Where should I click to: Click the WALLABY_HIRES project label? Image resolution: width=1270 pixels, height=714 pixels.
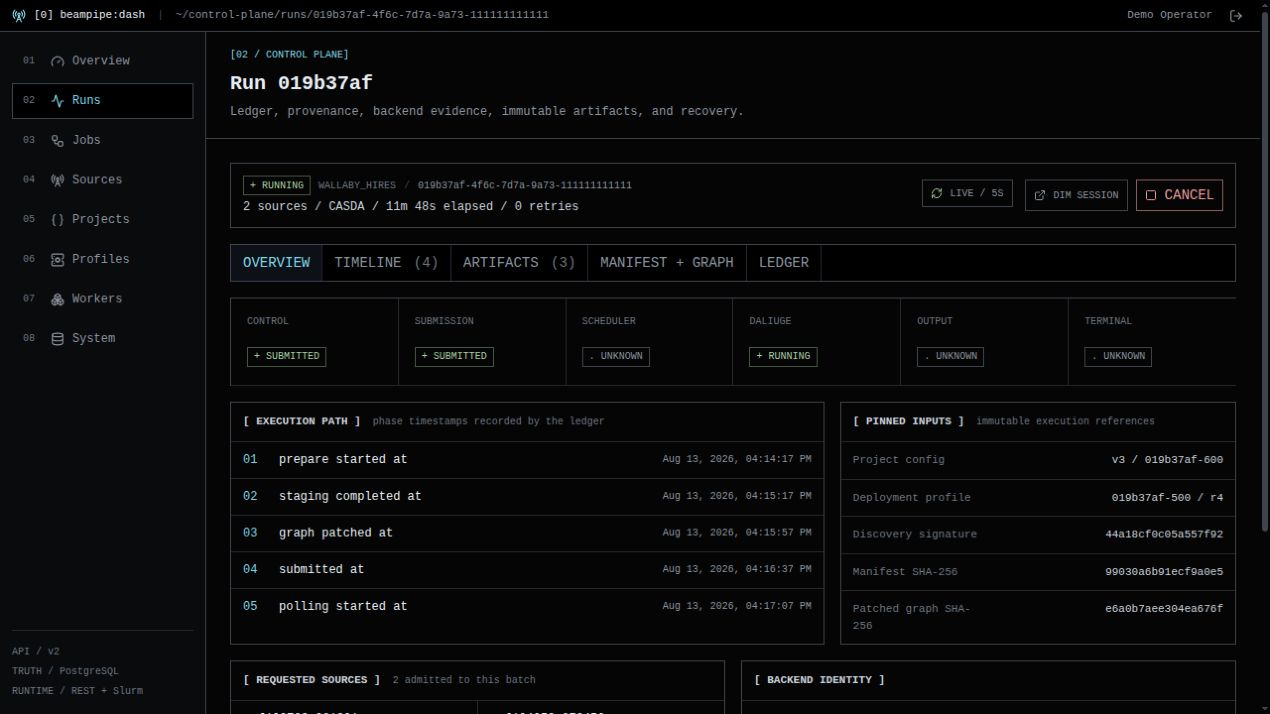coord(357,185)
